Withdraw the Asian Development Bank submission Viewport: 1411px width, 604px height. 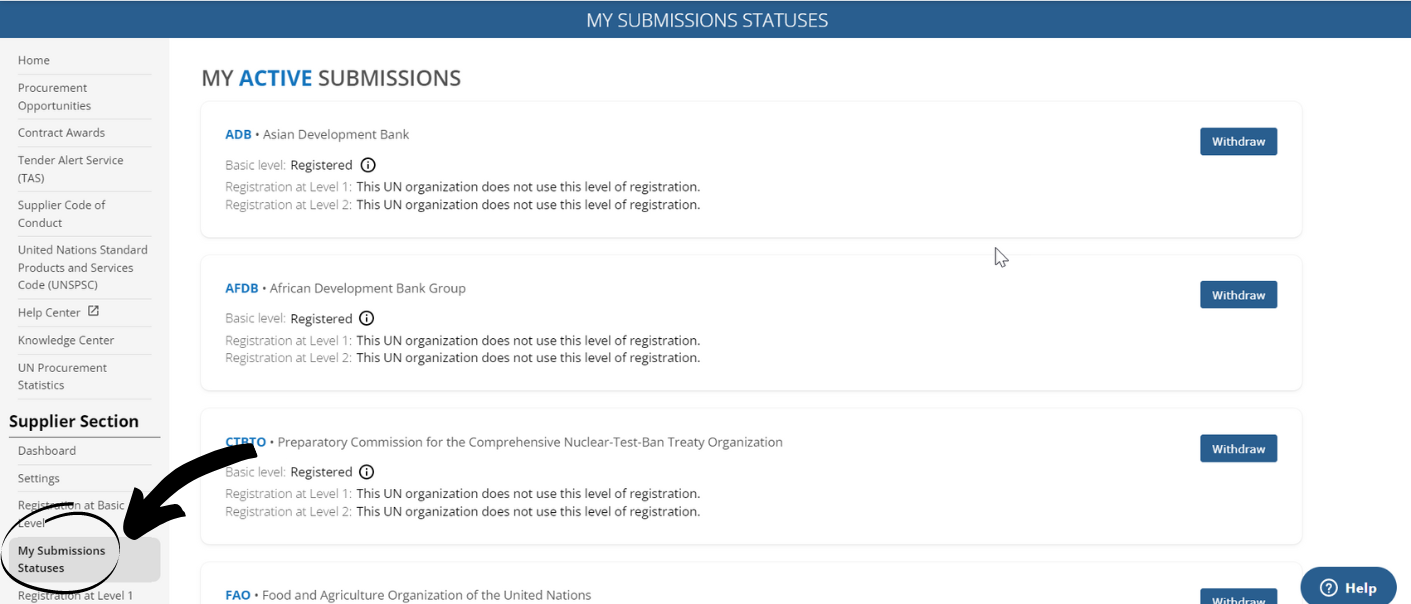[1238, 142]
